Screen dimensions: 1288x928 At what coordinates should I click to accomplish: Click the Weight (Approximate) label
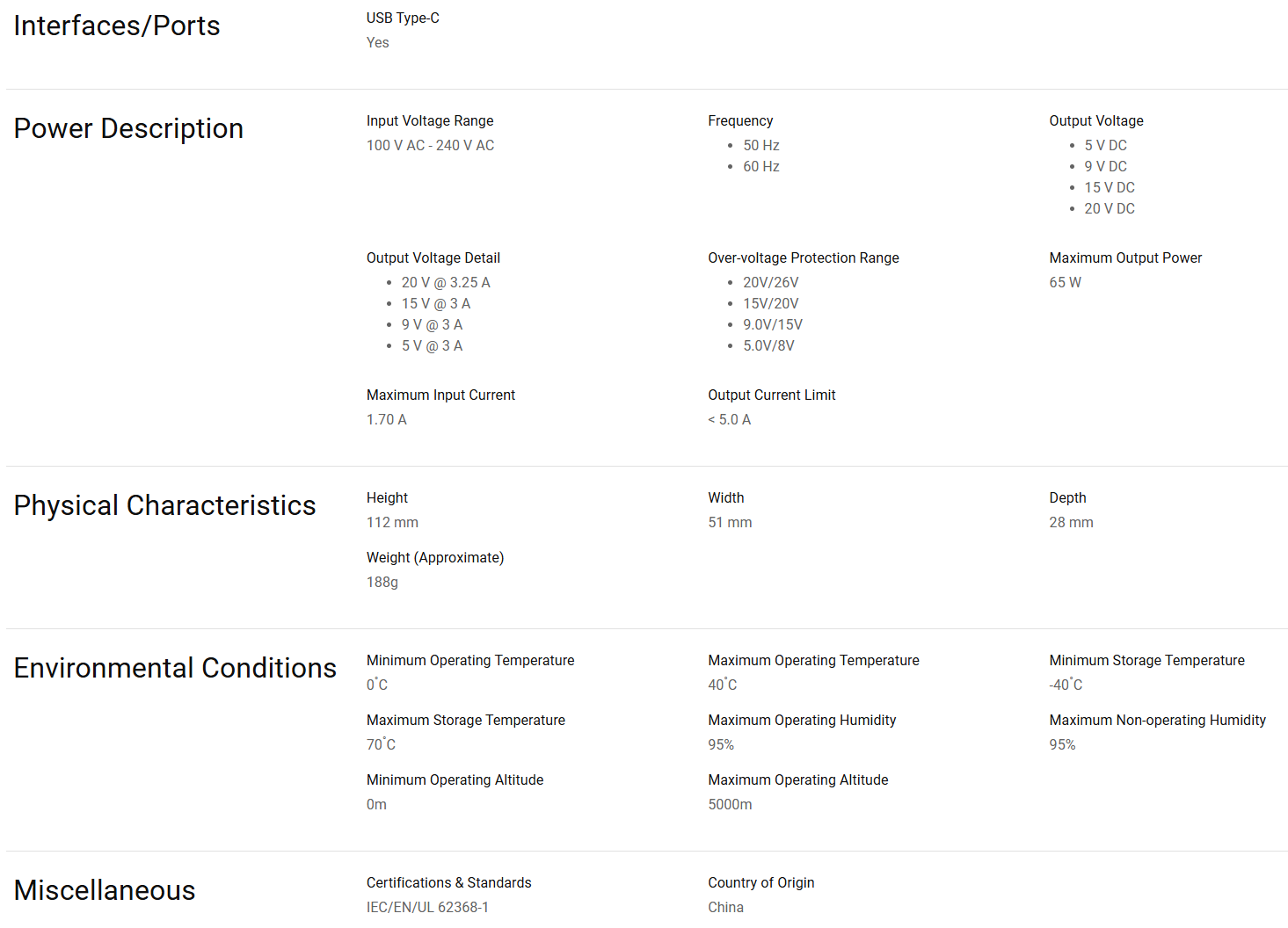[435, 558]
